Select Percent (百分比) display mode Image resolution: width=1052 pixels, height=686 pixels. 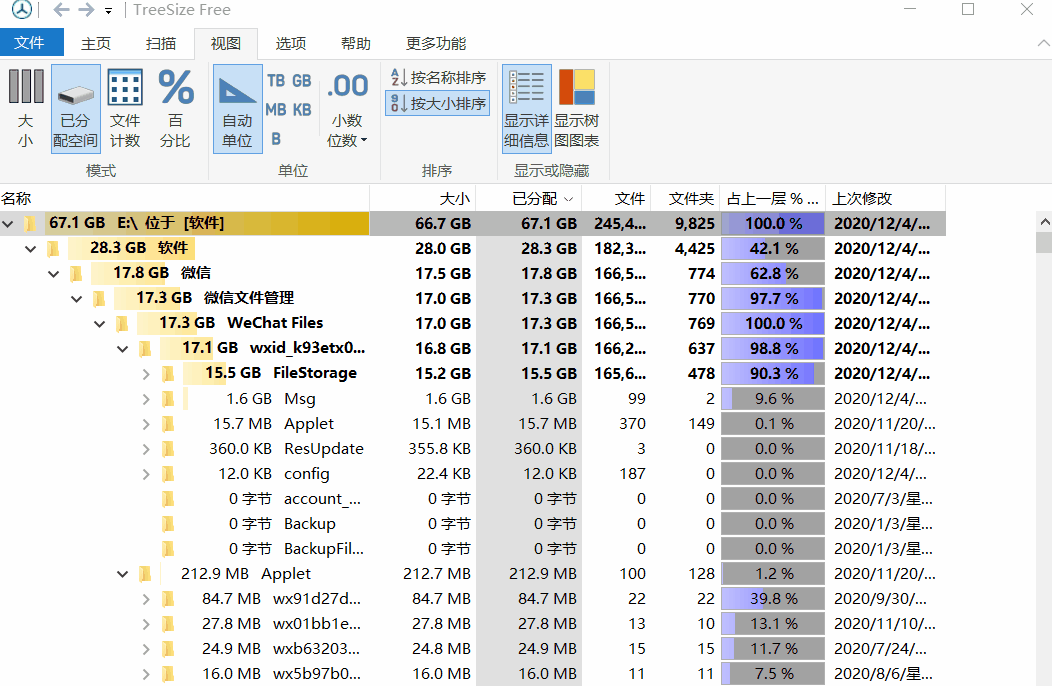175,109
